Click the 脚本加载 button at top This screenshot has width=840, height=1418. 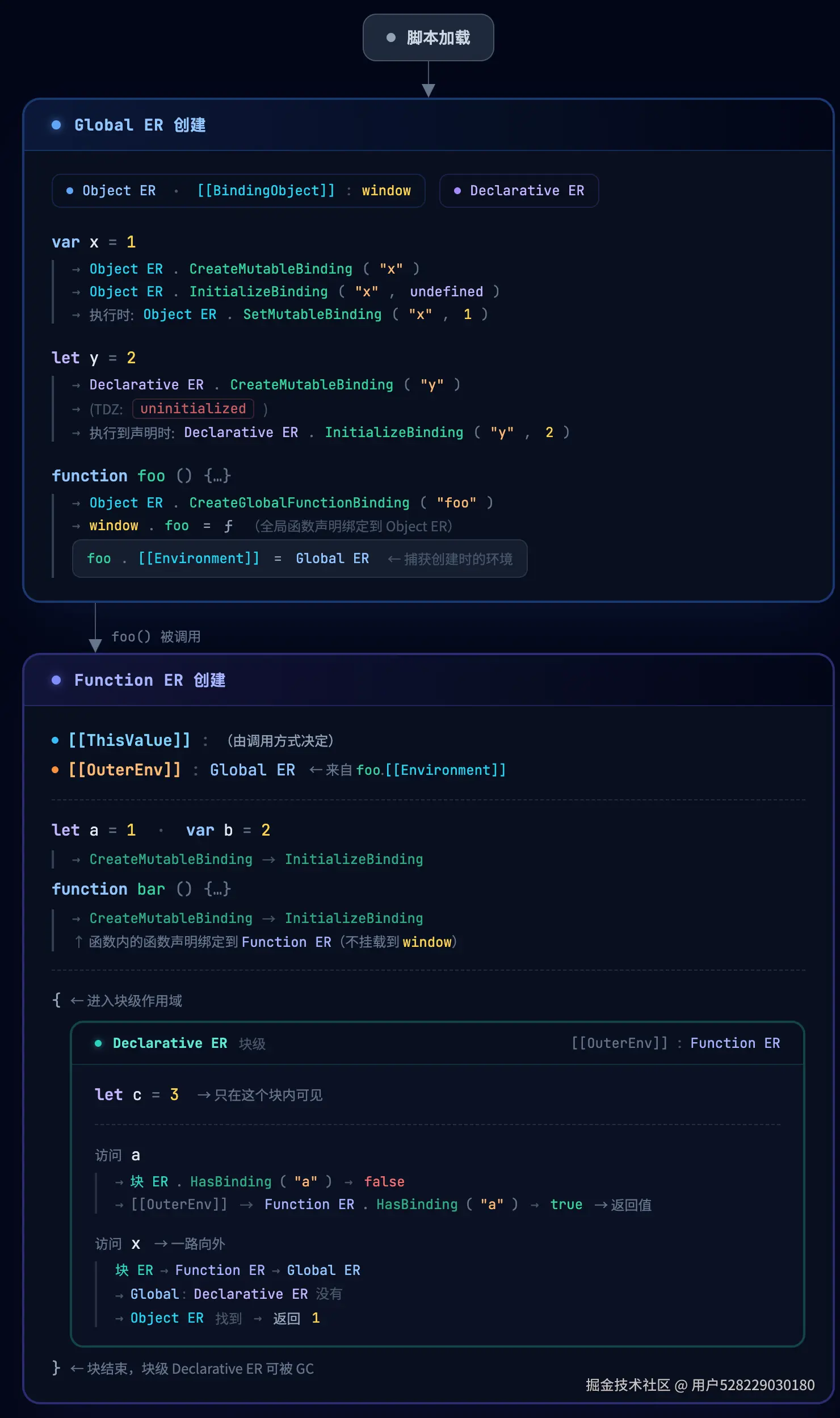[429, 37]
